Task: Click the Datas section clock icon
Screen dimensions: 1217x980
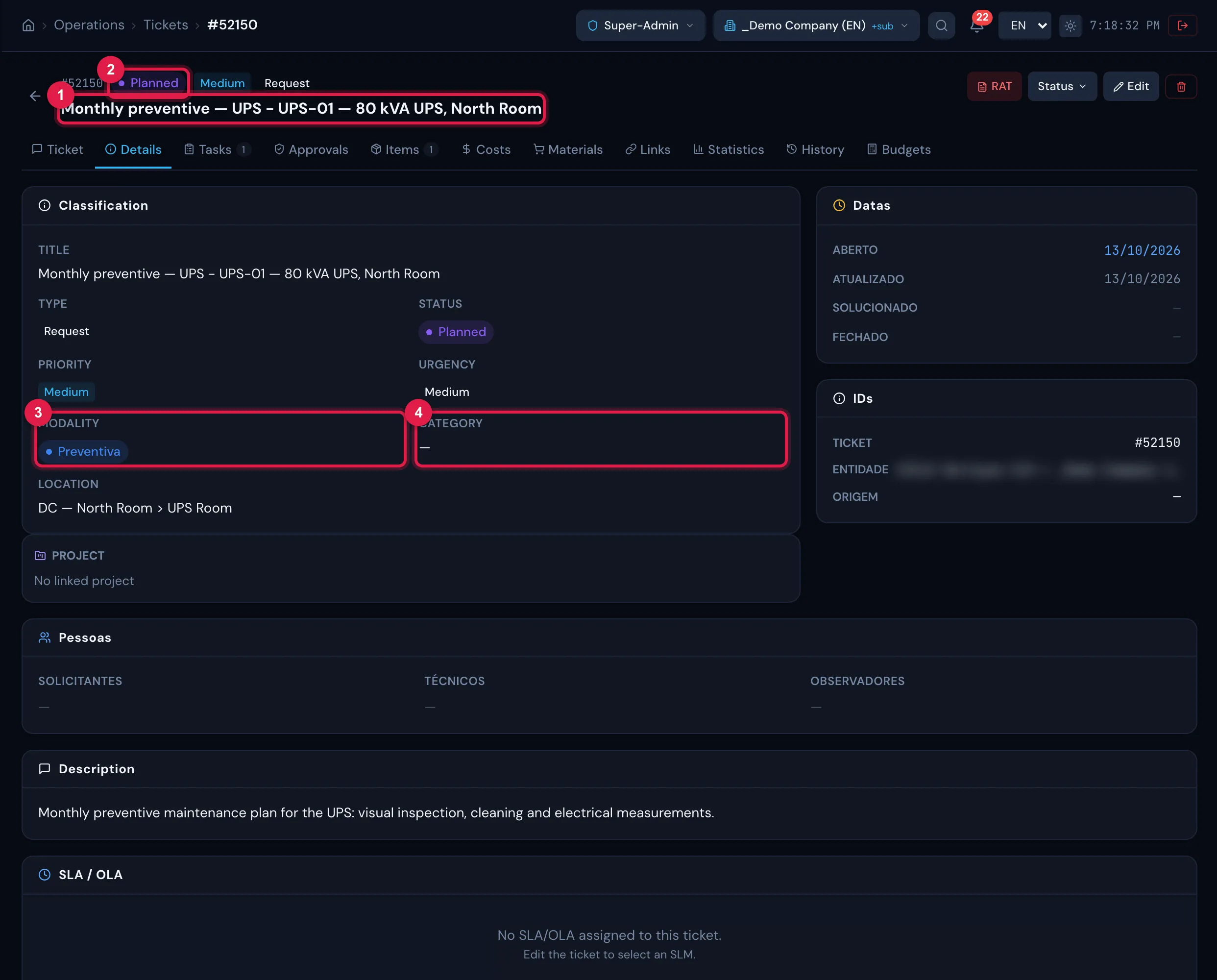Action: point(839,205)
